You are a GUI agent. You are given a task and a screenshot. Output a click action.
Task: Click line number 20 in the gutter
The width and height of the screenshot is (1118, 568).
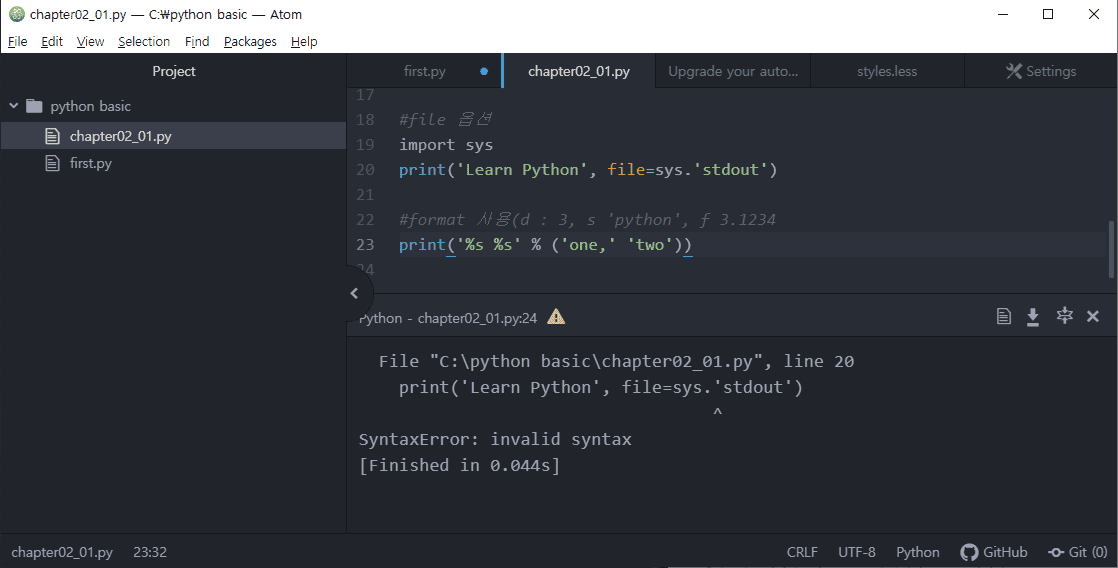pos(365,170)
